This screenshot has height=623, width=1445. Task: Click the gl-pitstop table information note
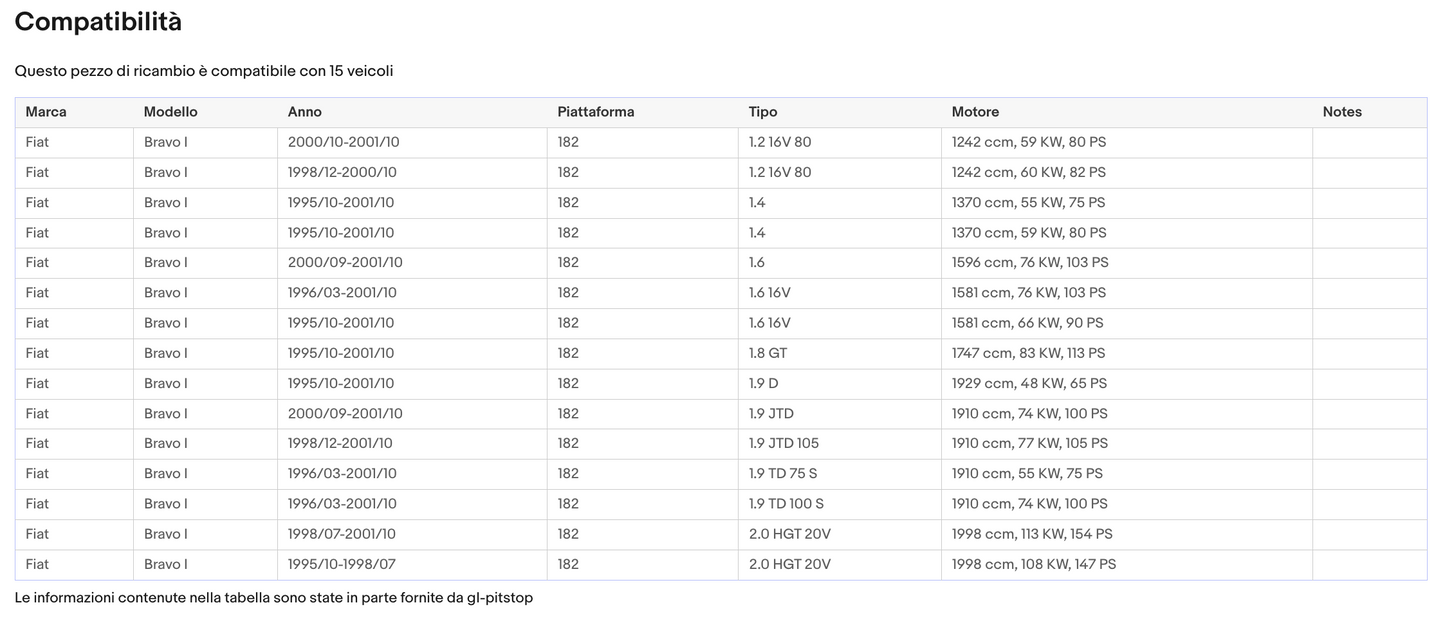click(x=273, y=598)
